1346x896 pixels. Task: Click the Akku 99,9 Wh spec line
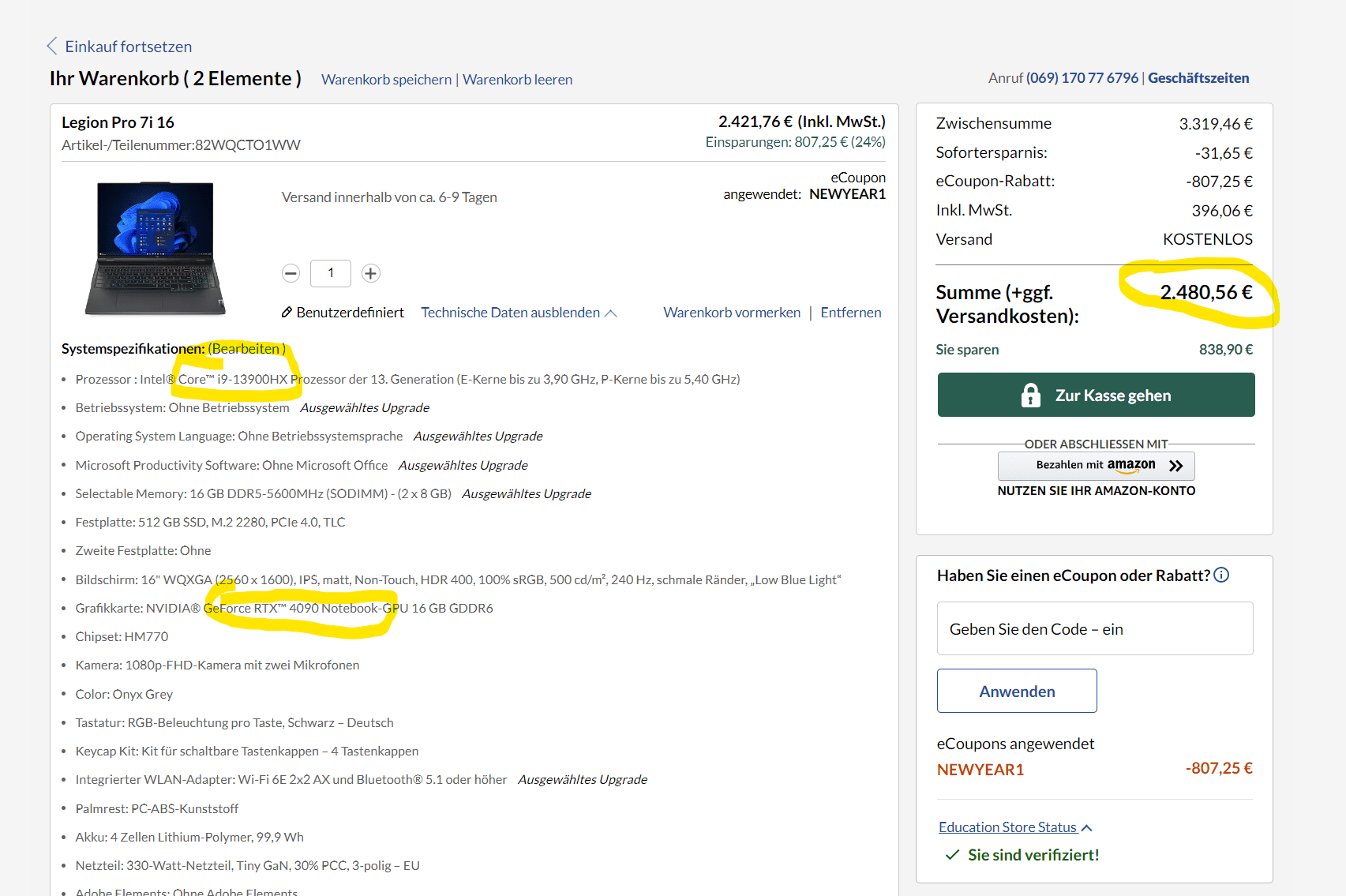click(189, 837)
